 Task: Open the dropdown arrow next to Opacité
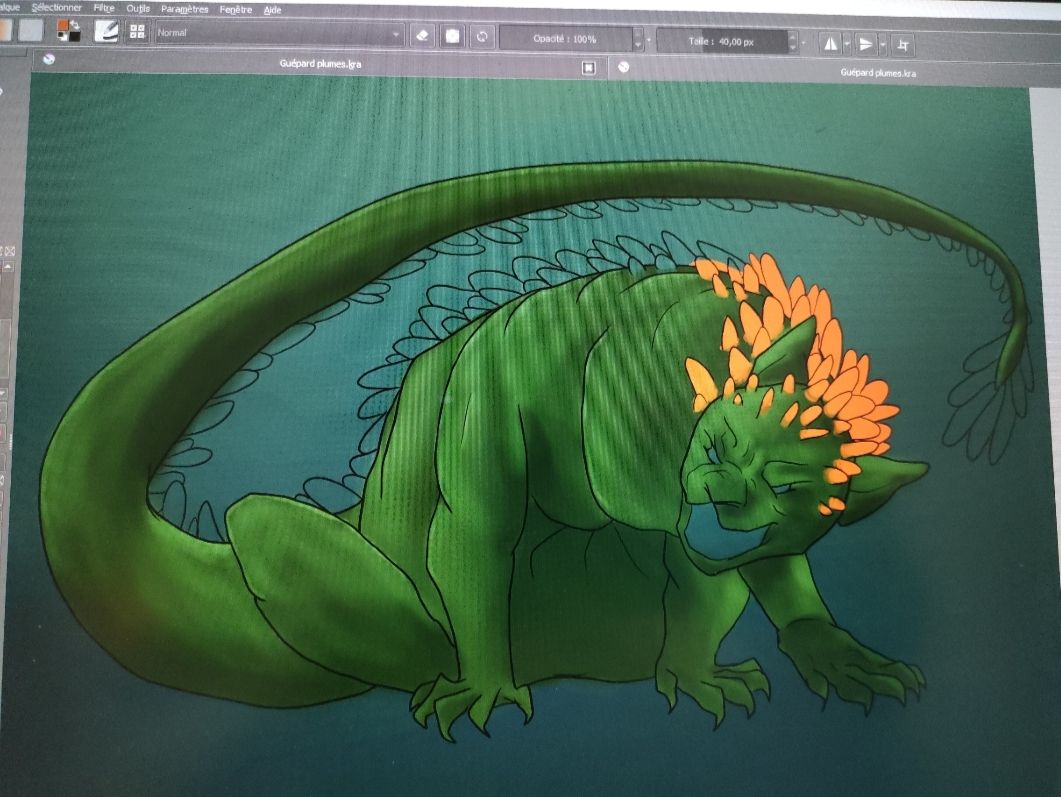pos(649,40)
